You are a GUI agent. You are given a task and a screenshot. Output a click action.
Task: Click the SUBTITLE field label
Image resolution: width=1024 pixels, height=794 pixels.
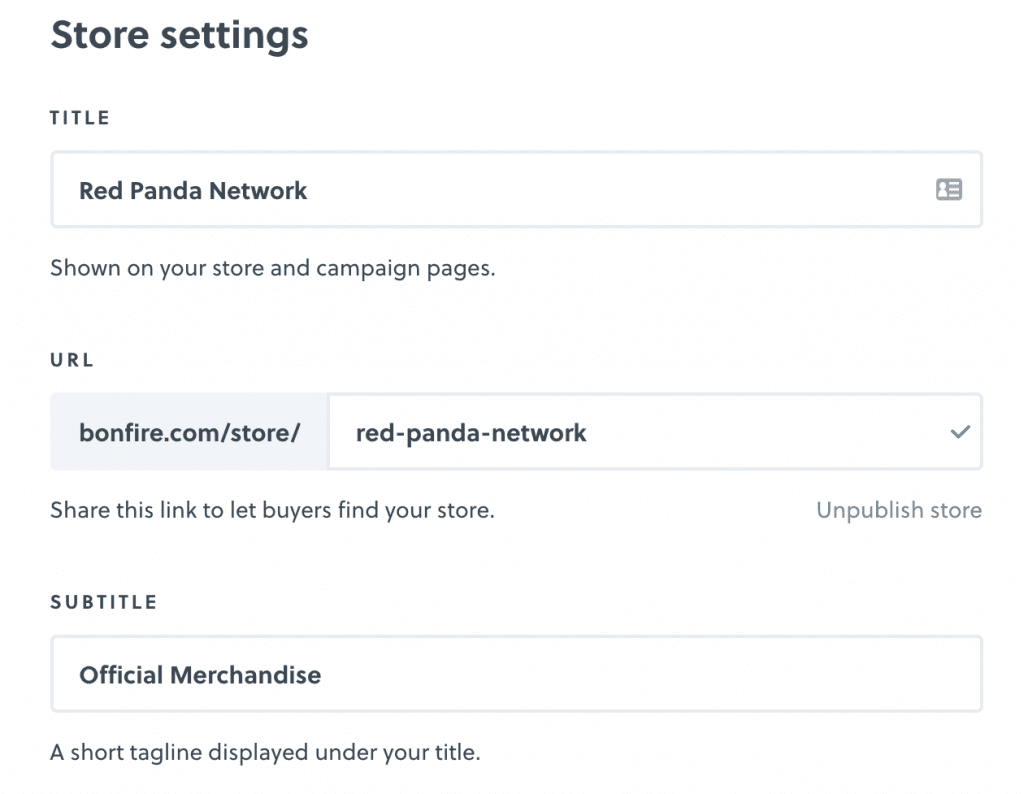coord(104,602)
